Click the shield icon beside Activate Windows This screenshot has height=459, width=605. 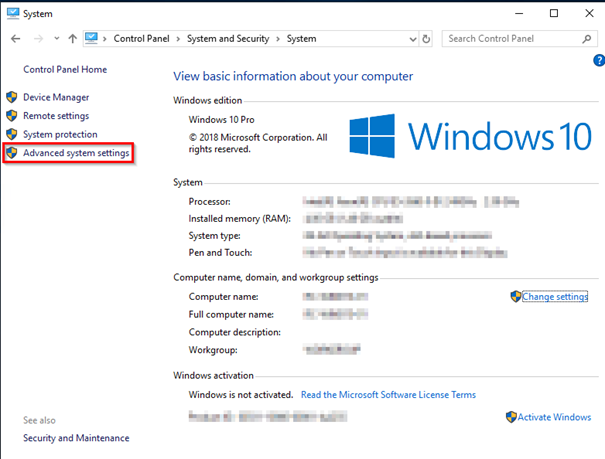(x=511, y=417)
